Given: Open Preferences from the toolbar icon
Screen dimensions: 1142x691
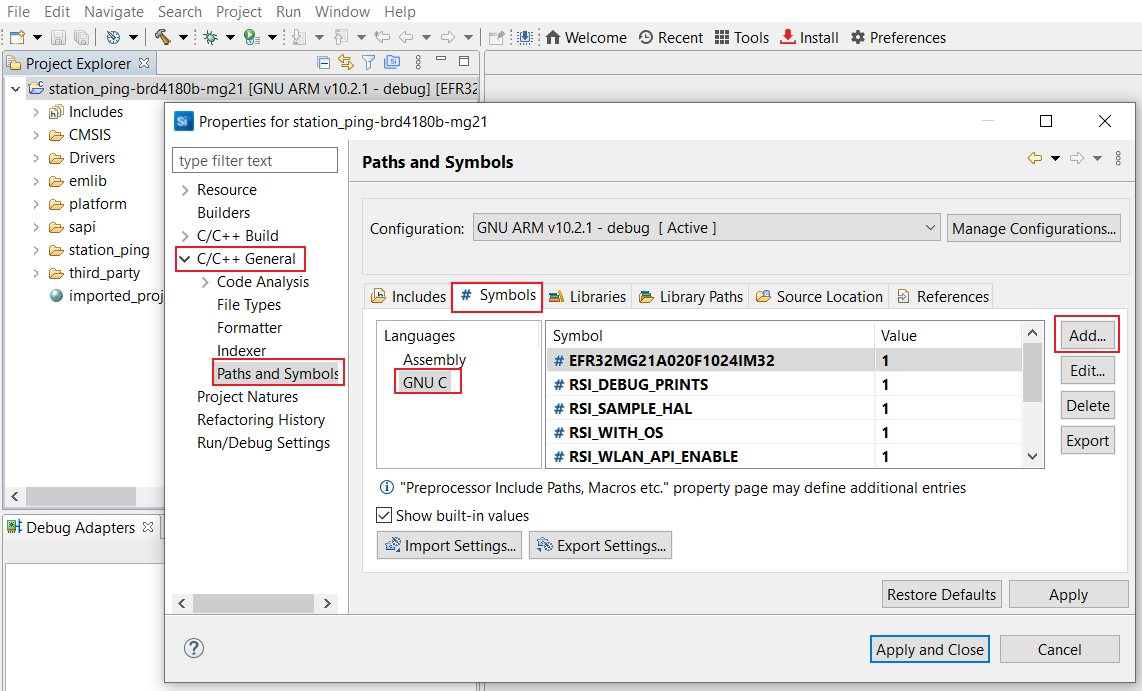Looking at the screenshot, I should coord(897,37).
